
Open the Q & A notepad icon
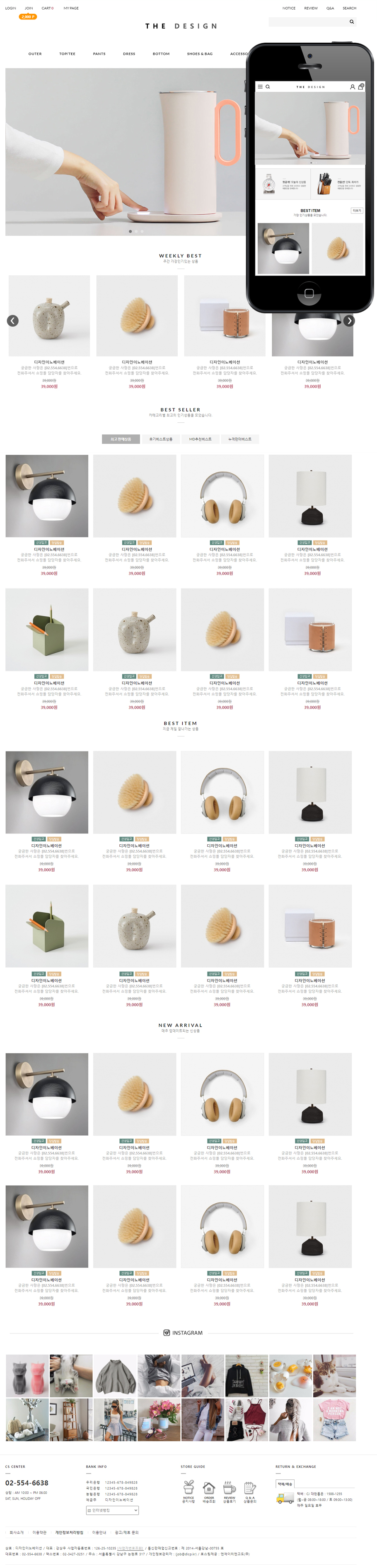(x=249, y=1486)
